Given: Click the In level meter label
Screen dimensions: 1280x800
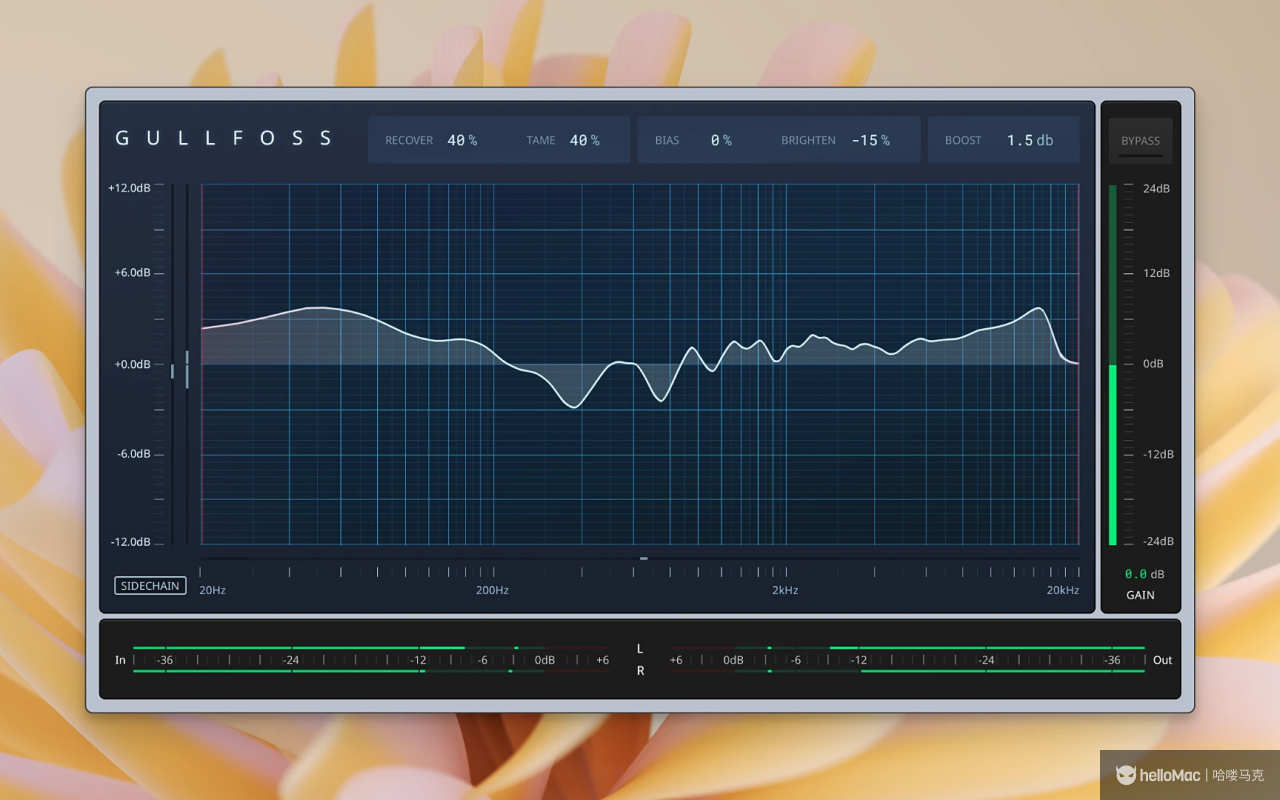Looking at the screenshot, I should pos(120,660).
